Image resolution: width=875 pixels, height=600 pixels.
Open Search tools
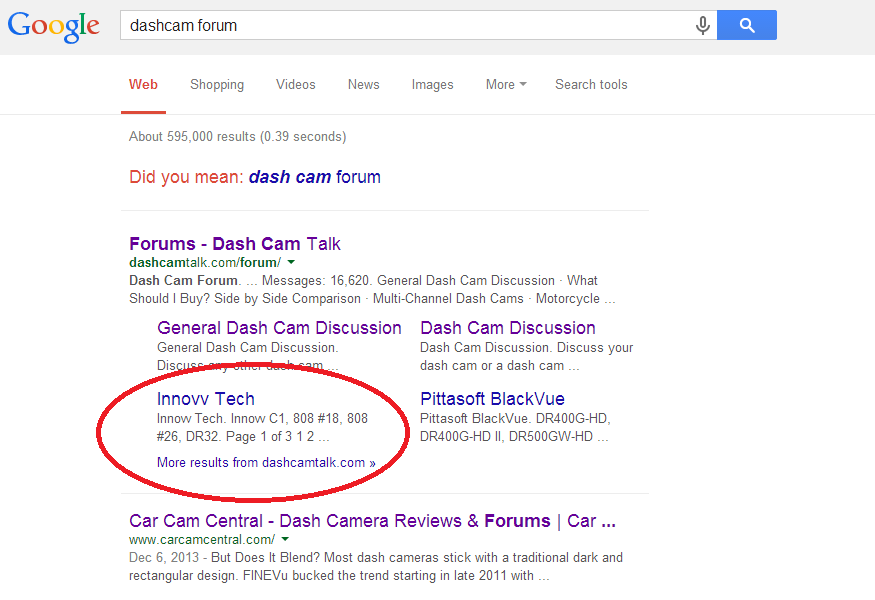[591, 84]
